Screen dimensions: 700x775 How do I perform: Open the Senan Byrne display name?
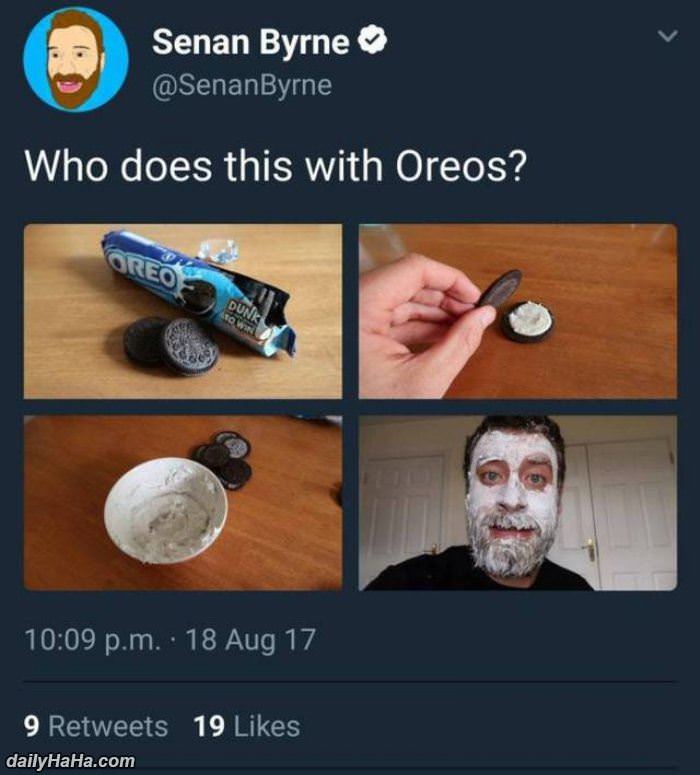251,42
